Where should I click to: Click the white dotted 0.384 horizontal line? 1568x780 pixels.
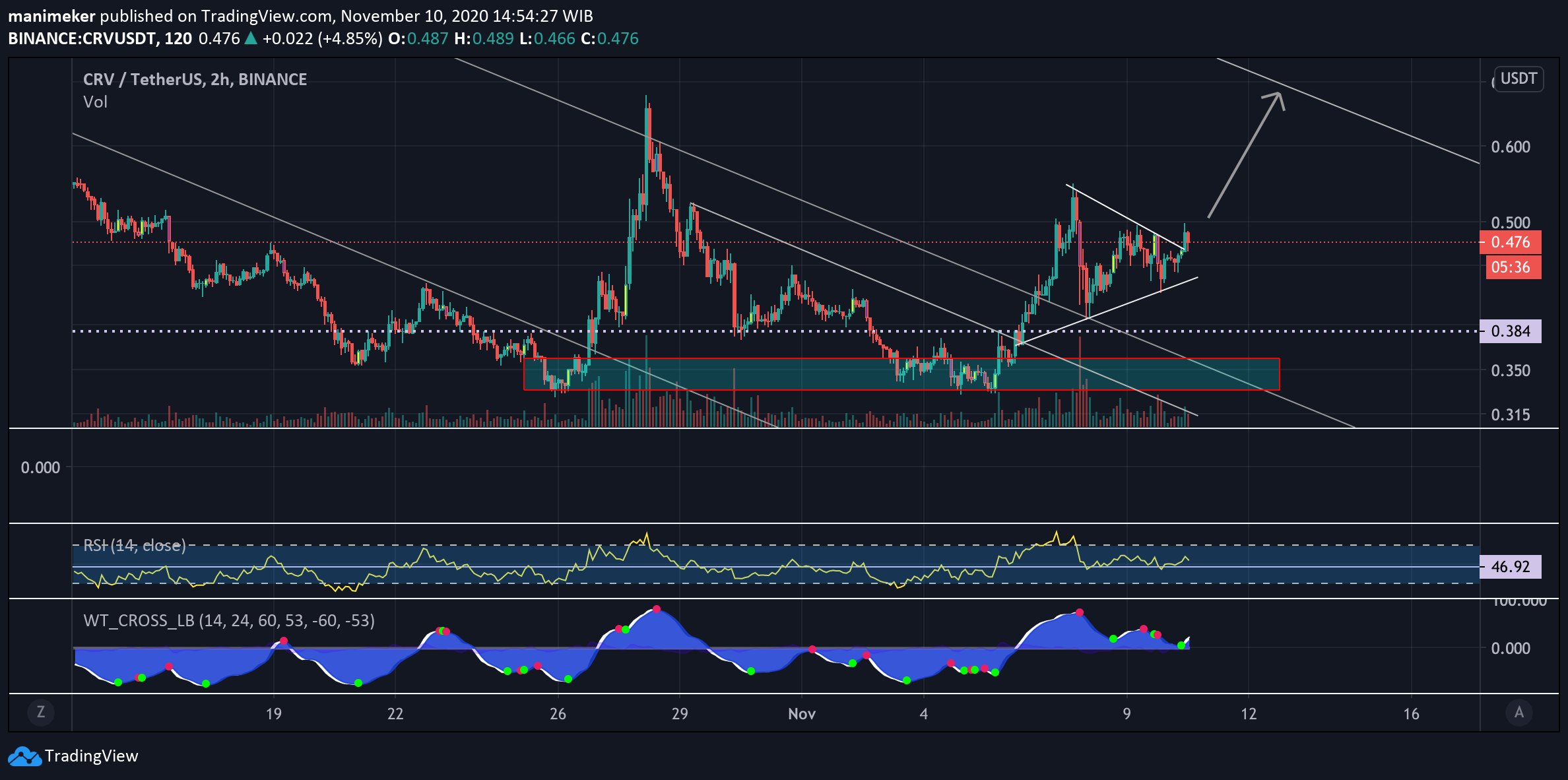tap(775, 331)
